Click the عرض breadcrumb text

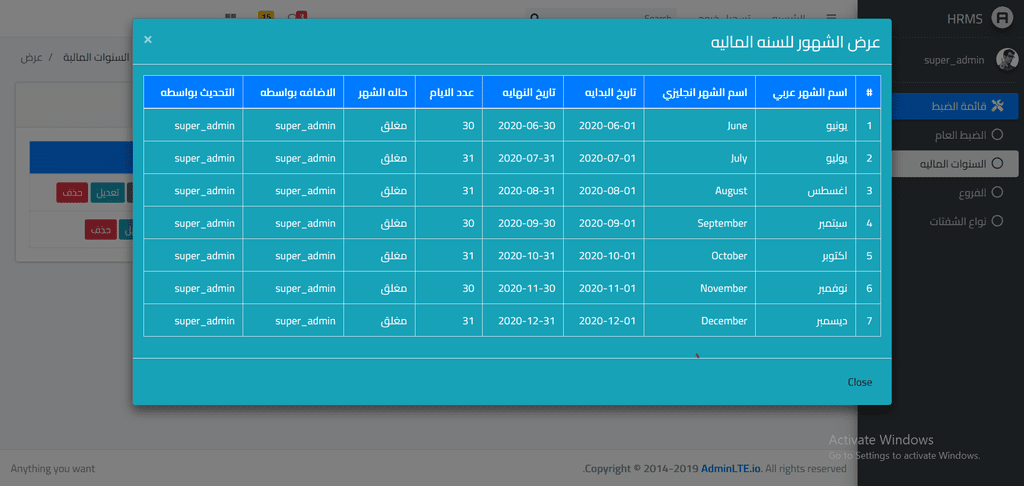click(31, 57)
